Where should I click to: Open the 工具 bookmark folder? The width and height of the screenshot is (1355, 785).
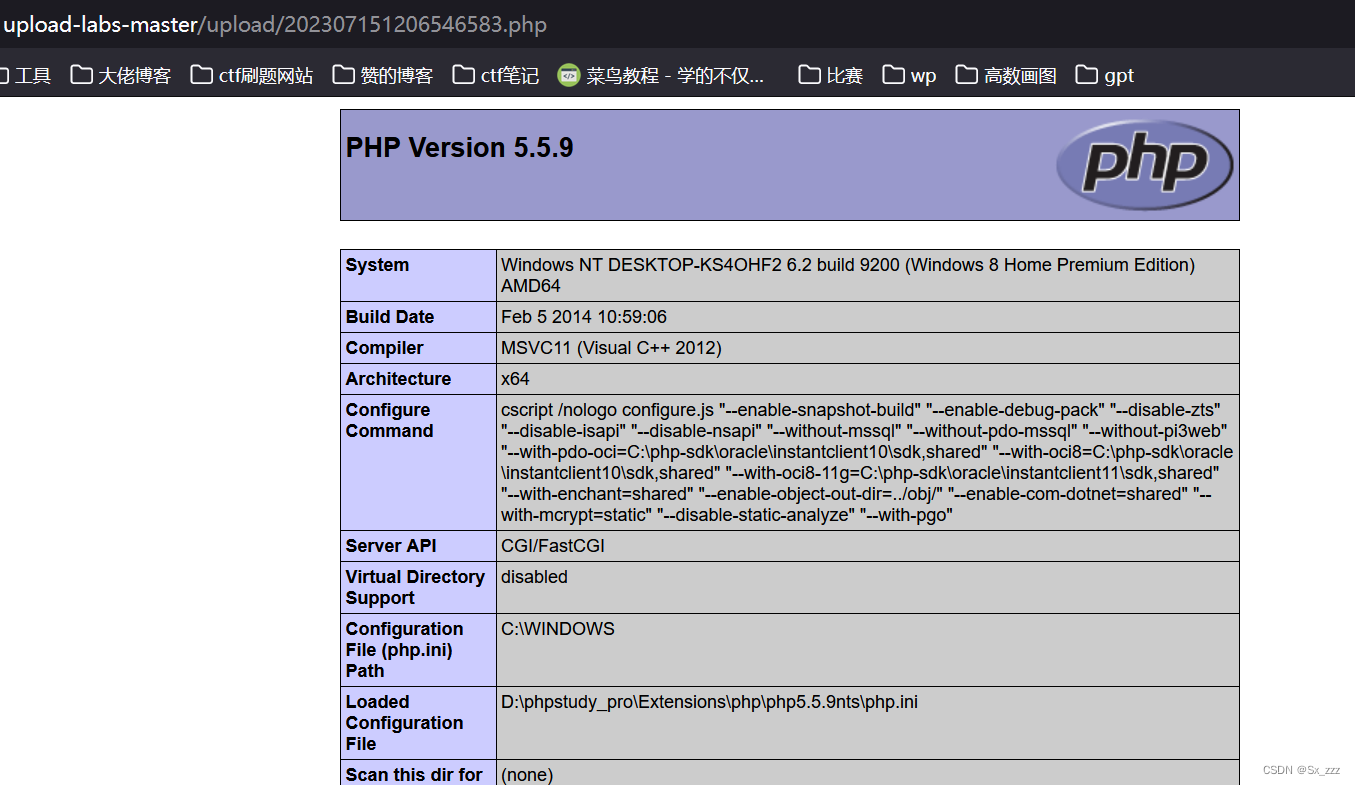[24, 75]
